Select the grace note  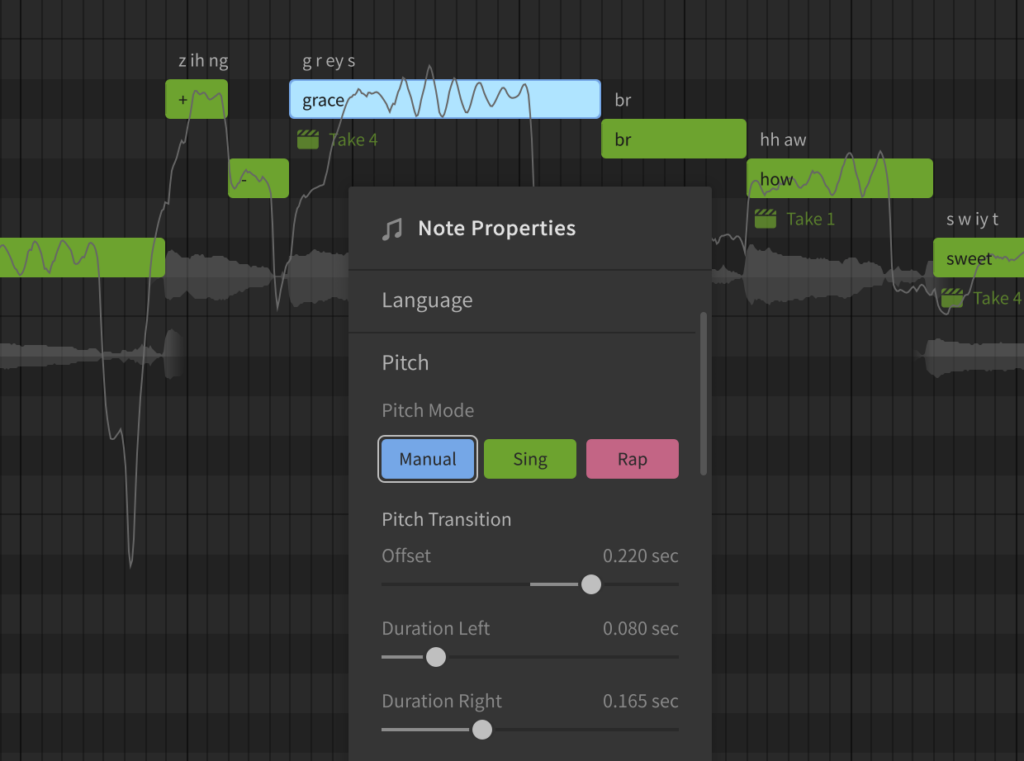coord(445,99)
